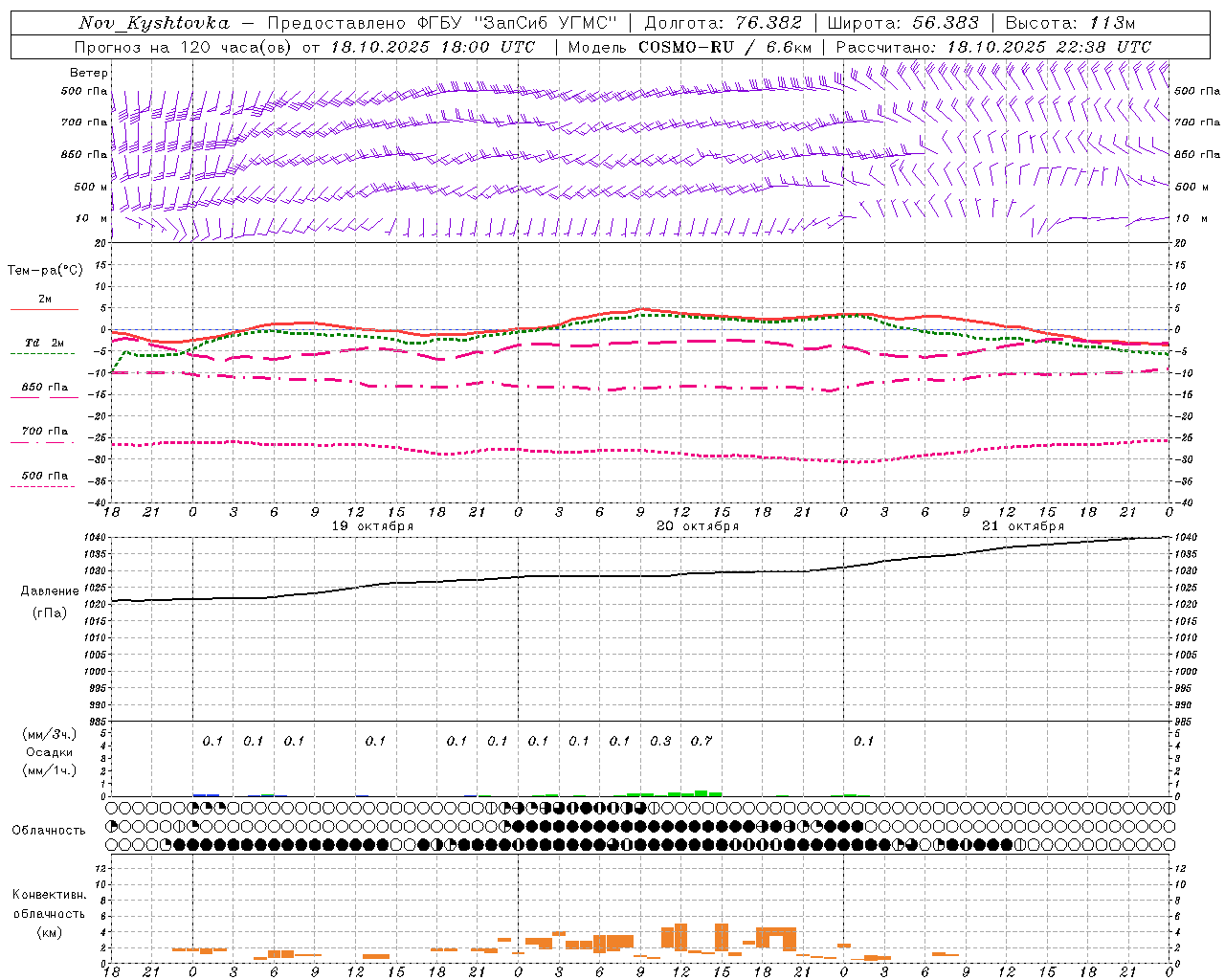Click the 0.7 precipitation value

pos(702,741)
